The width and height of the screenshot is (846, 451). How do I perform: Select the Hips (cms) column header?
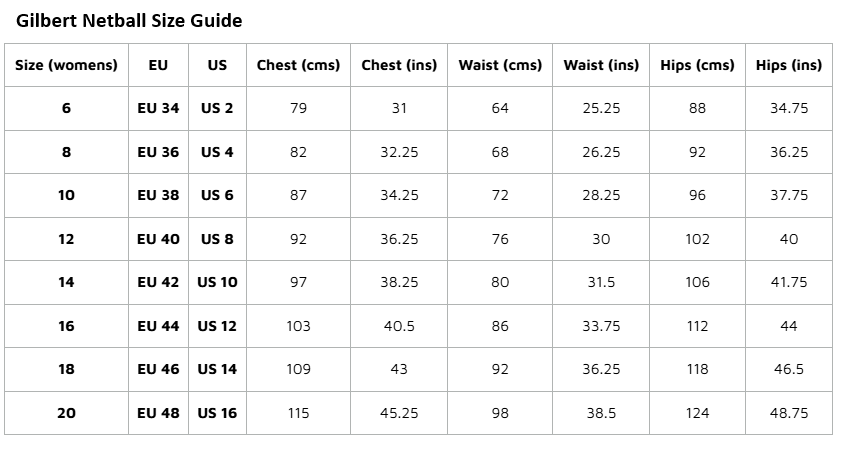click(x=698, y=65)
